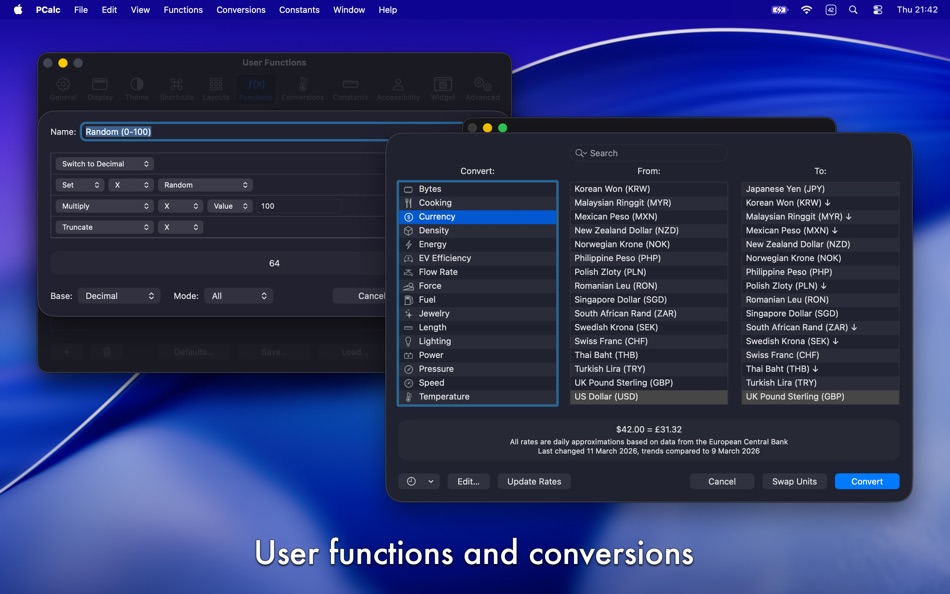The height and width of the screenshot is (594, 950).
Task: Open the Advanced settings pane
Action: (x=482, y=88)
